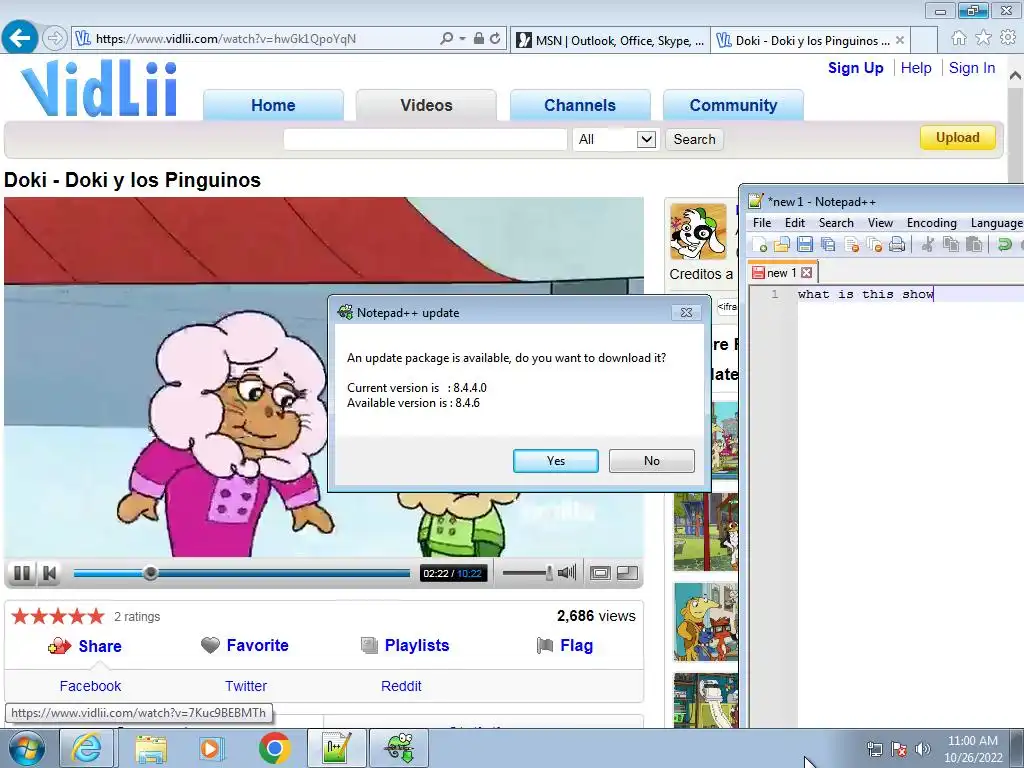The width and height of the screenshot is (1024, 768).
Task: Click the Sign Up link
Action: [x=856, y=68]
